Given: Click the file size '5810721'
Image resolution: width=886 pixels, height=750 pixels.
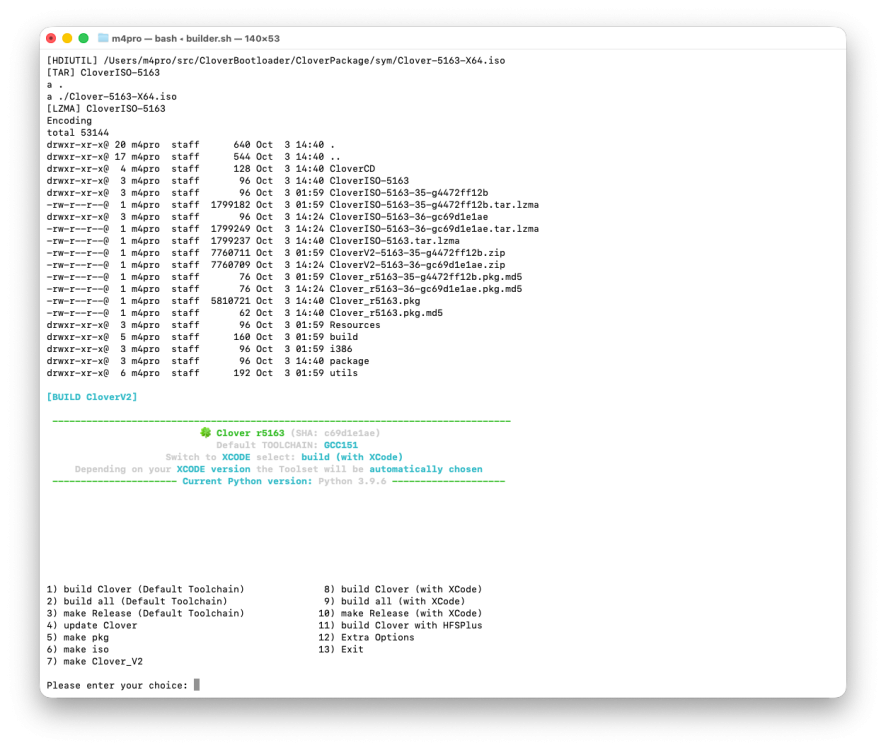Looking at the screenshot, I should pos(231,301).
